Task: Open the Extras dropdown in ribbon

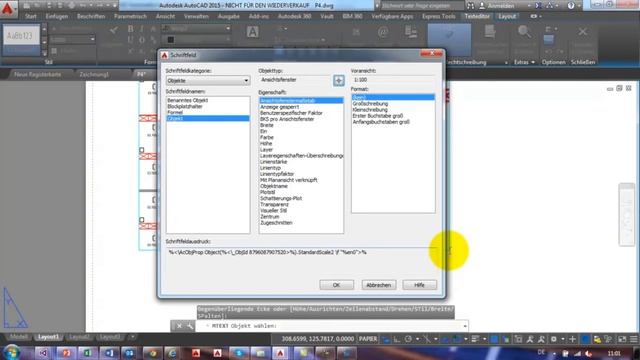Action: (x=524, y=62)
